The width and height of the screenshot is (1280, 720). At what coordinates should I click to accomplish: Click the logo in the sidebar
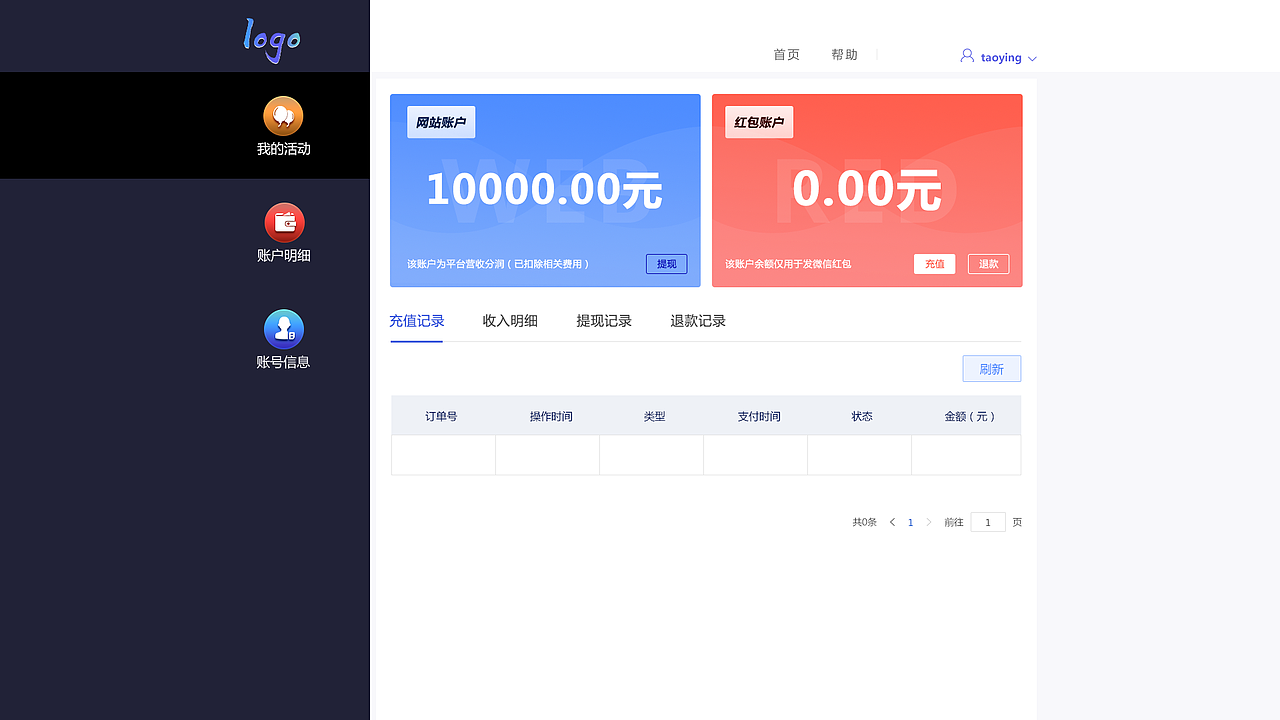270,40
